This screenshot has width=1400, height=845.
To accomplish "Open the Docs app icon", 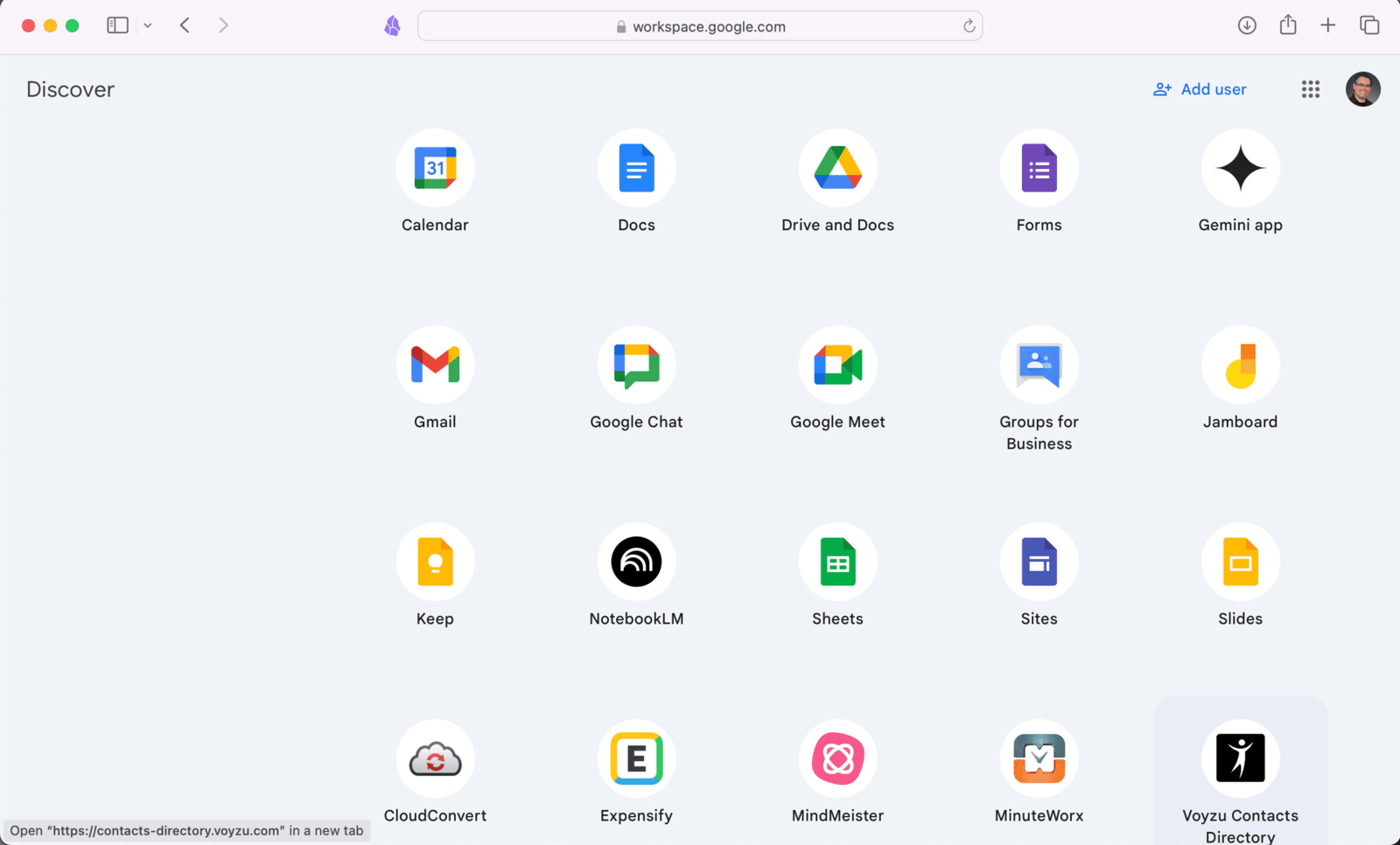I will coord(636,168).
